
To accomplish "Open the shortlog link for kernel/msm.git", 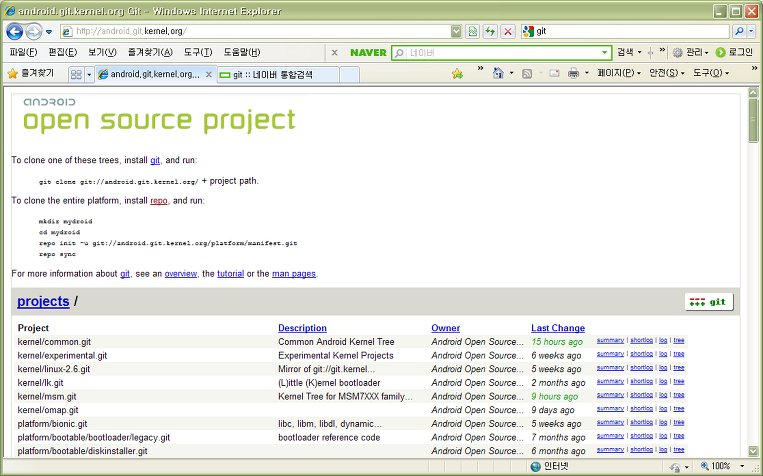I will [641, 395].
